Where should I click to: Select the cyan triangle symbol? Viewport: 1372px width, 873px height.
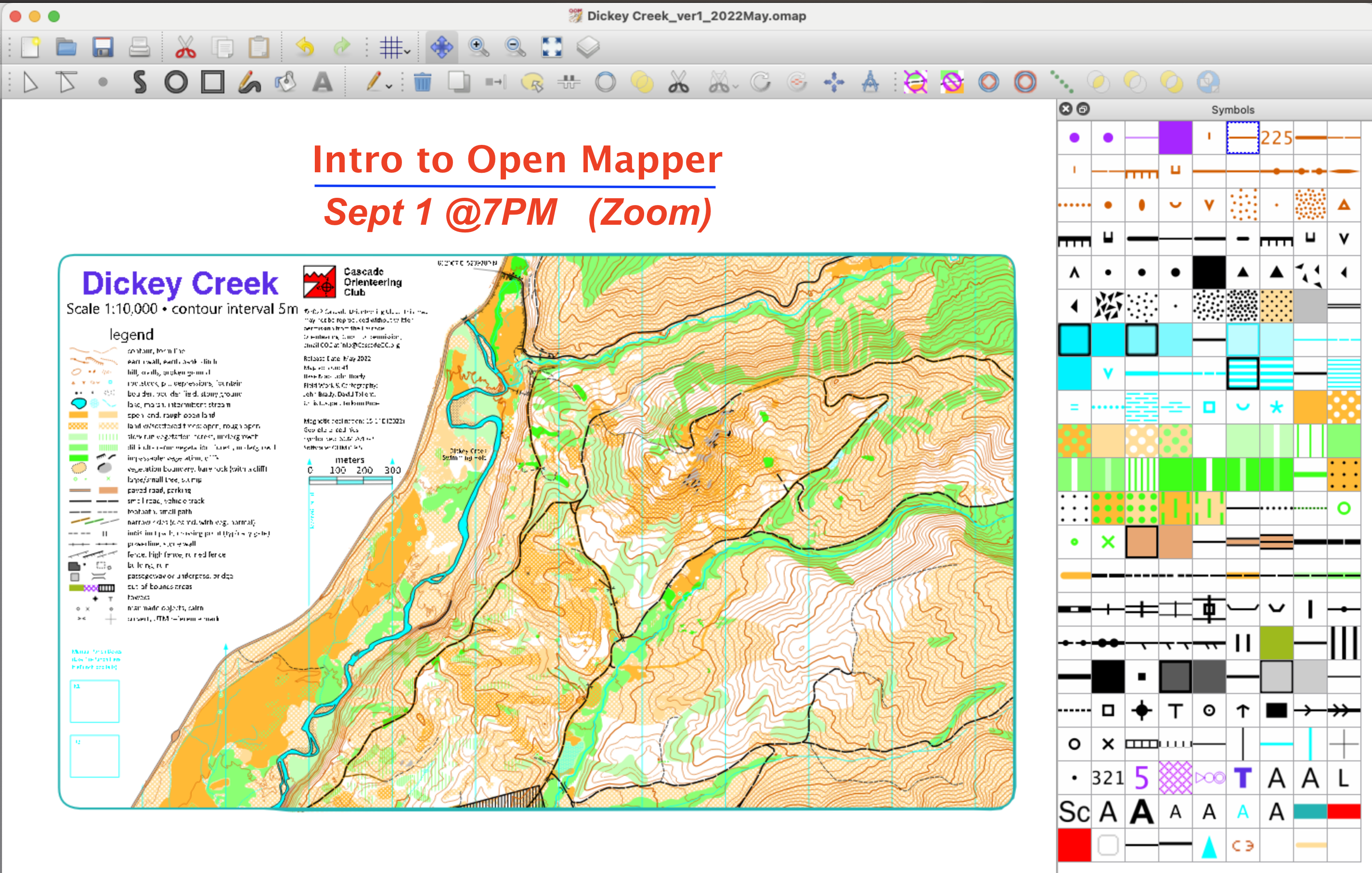point(1208,846)
